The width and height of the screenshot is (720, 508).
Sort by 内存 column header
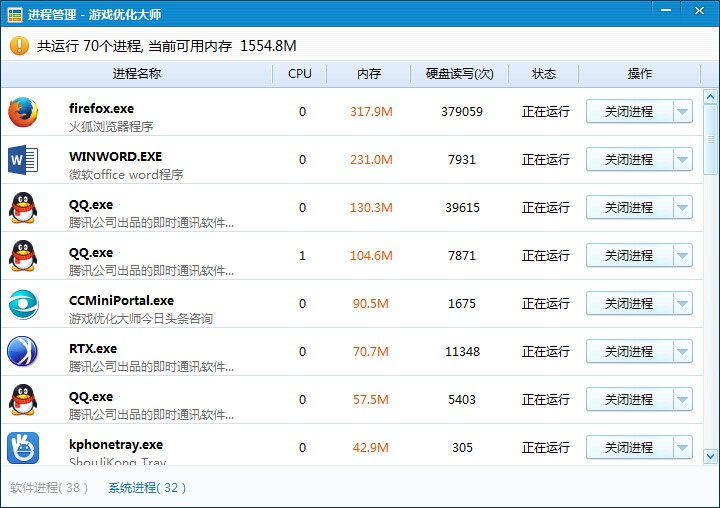click(x=369, y=73)
